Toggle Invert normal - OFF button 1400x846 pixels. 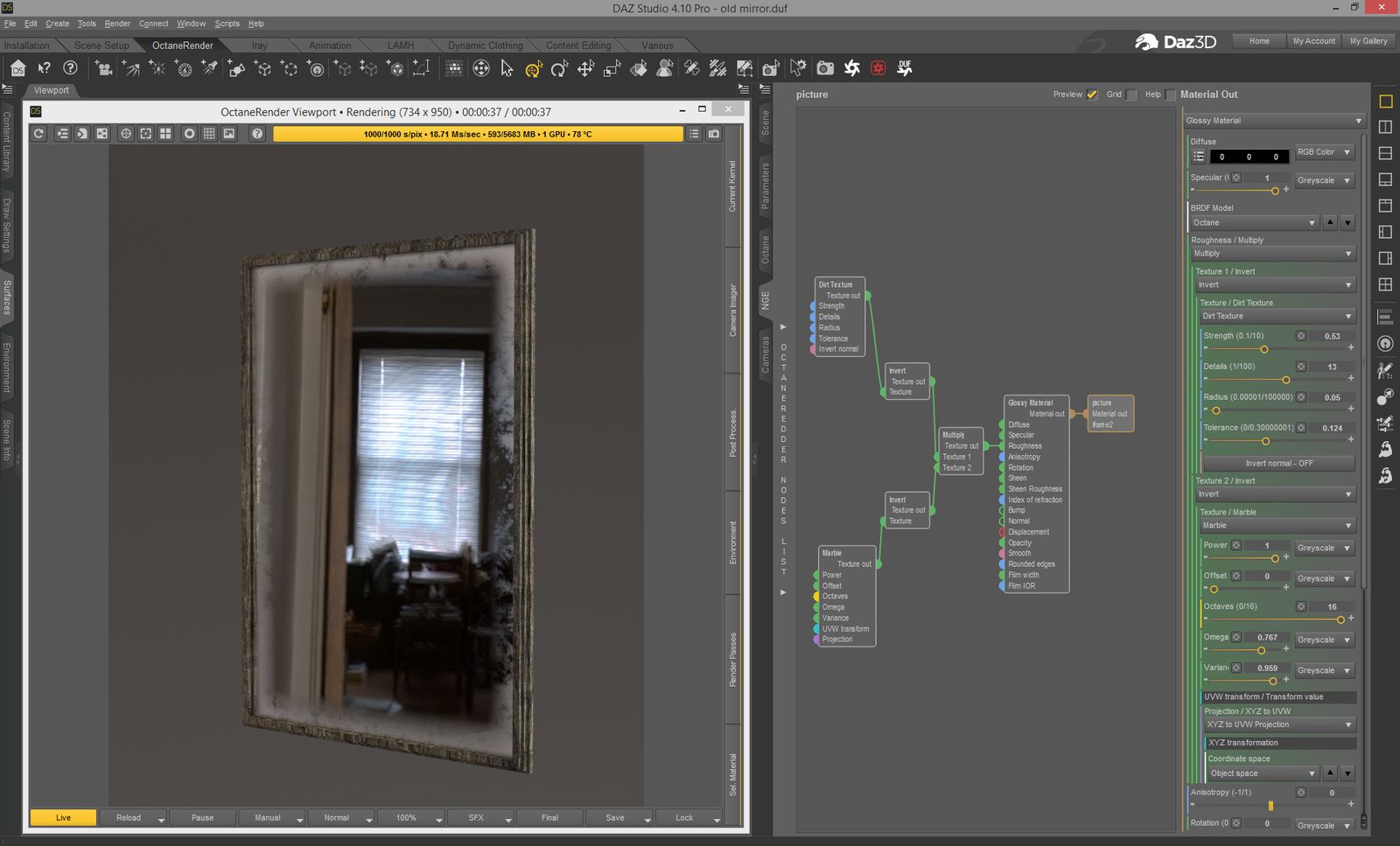click(1278, 464)
